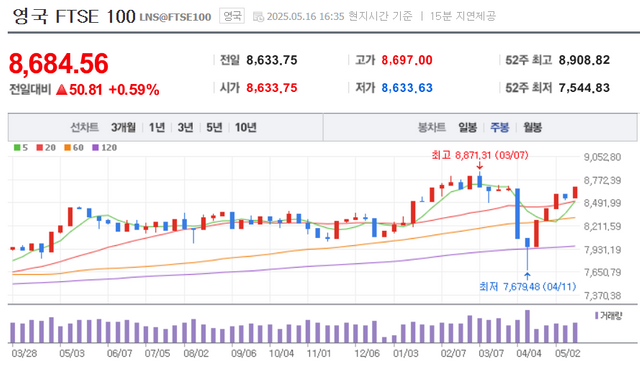Select the 일봉 candle chart

[x=467, y=127]
